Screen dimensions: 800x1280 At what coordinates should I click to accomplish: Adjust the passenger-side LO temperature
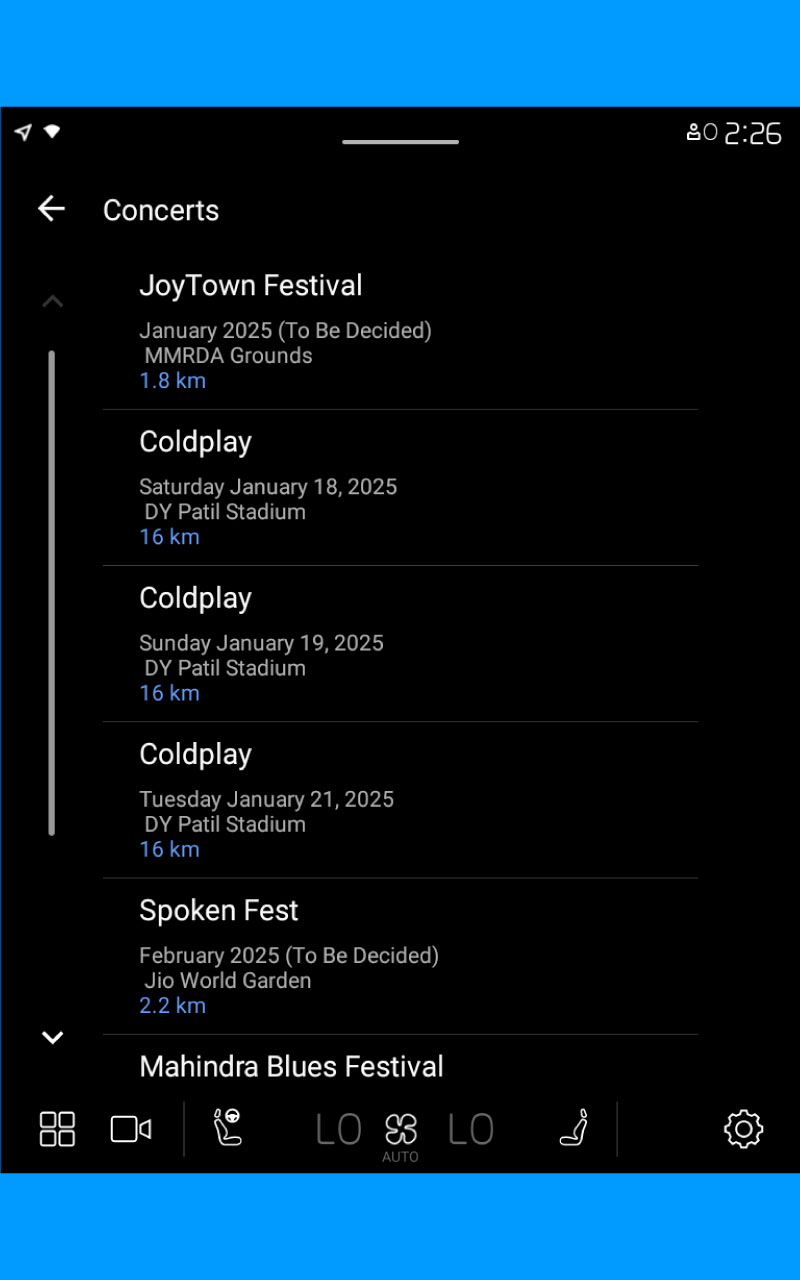pos(470,1130)
